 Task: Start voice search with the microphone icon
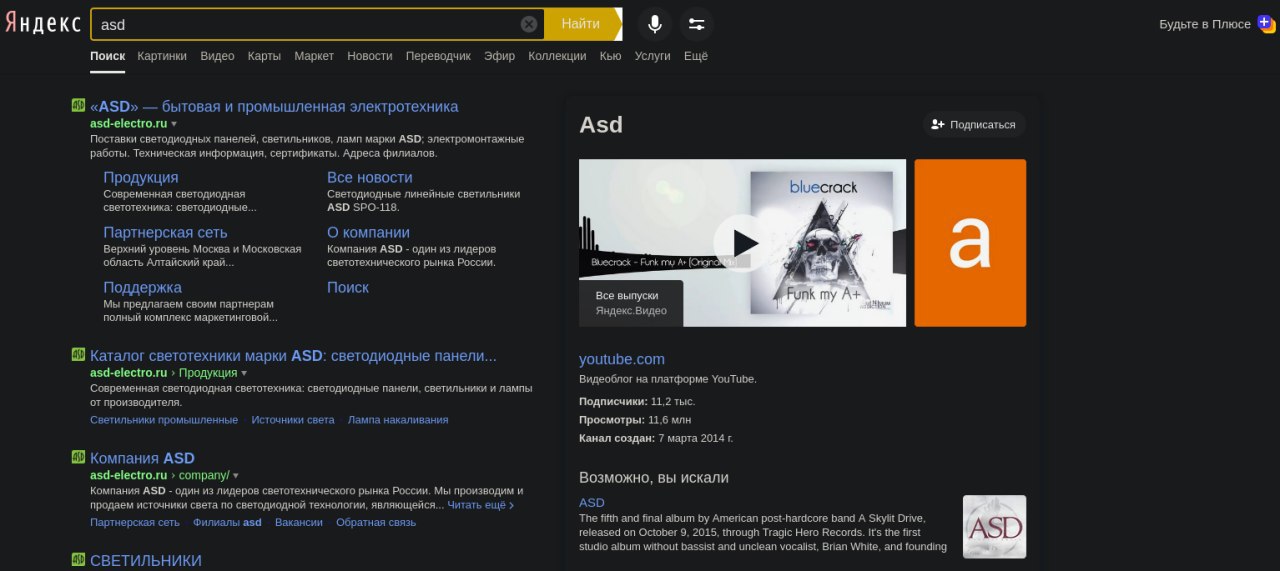655,24
